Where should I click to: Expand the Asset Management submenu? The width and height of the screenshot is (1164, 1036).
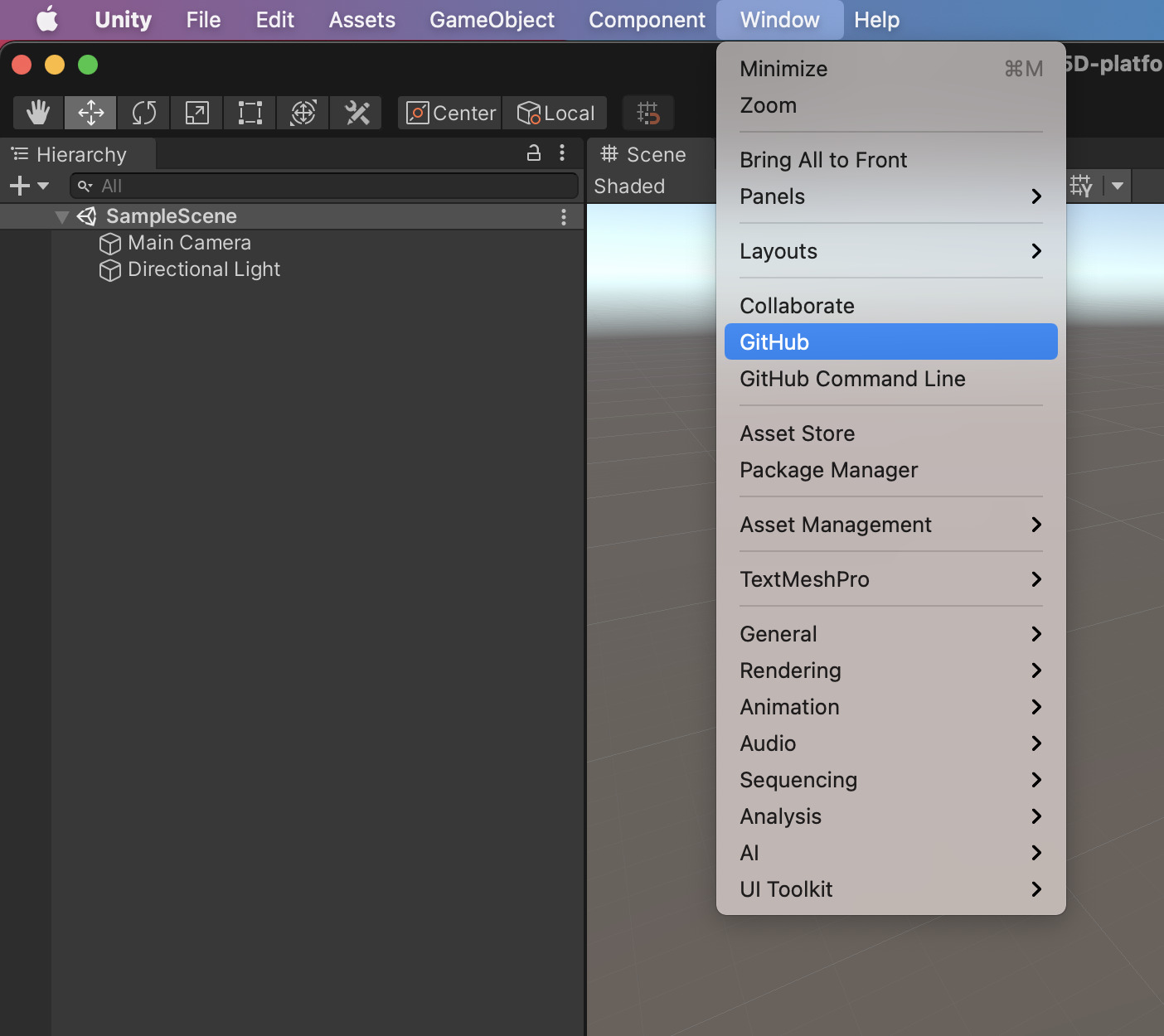pyautogui.click(x=890, y=525)
